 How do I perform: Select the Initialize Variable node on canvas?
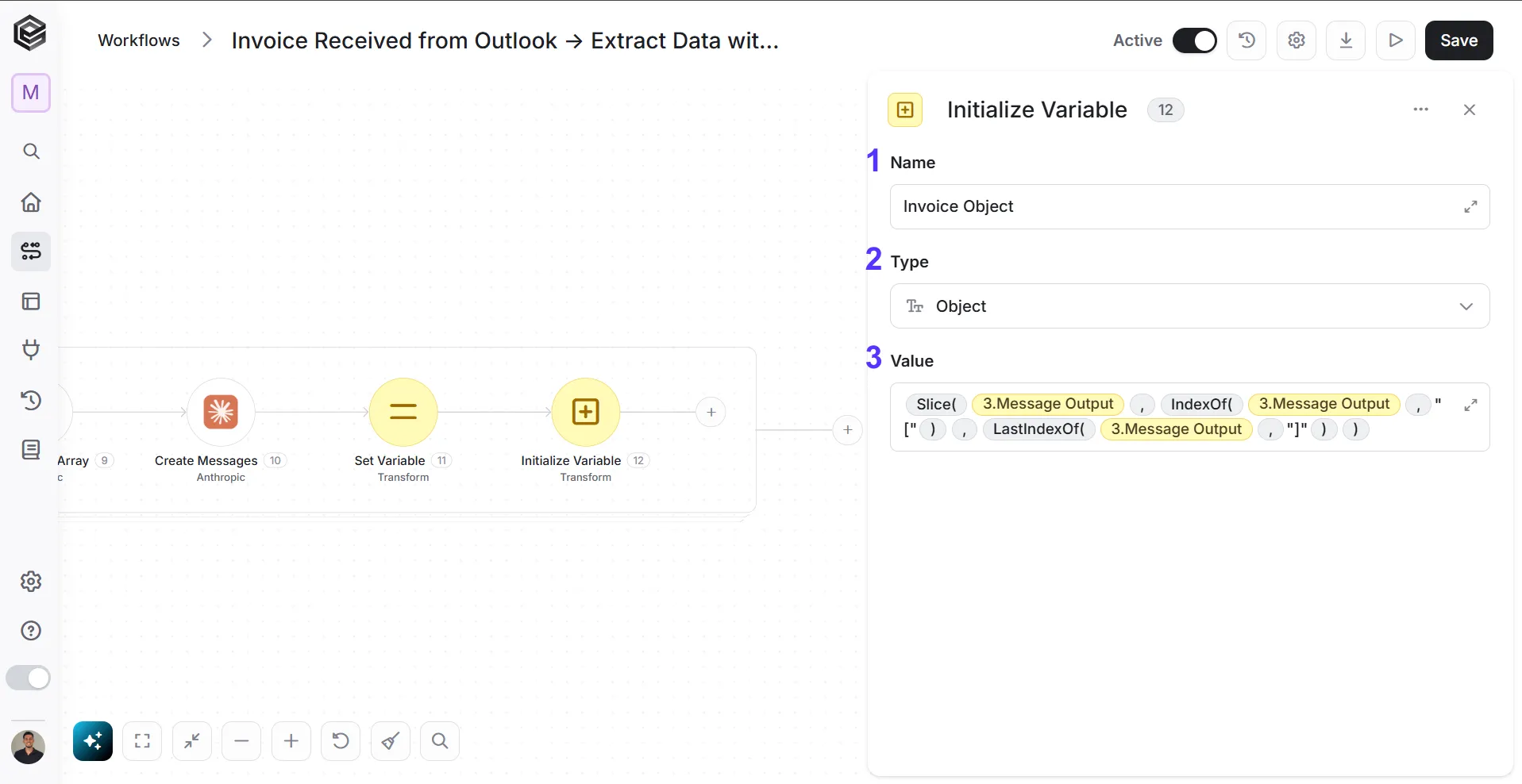[x=586, y=412]
